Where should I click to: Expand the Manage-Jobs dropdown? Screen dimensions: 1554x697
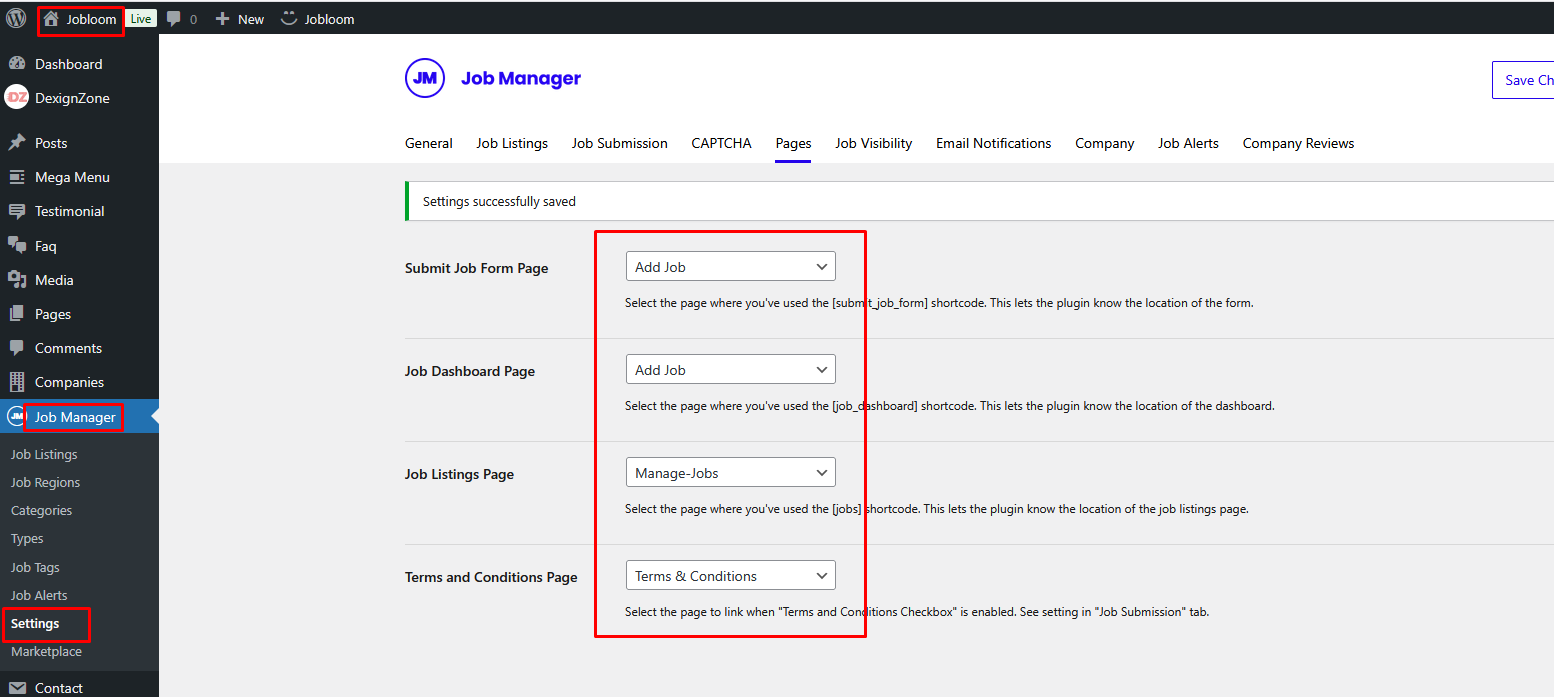click(x=730, y=473)
